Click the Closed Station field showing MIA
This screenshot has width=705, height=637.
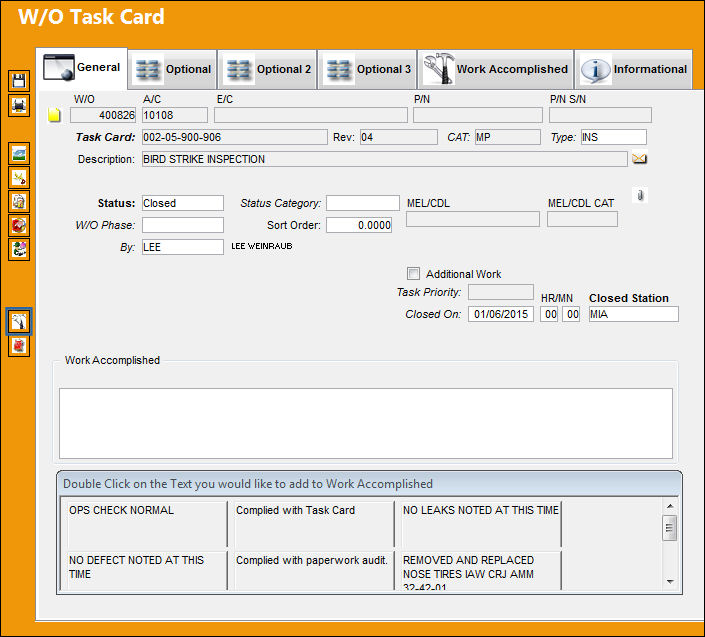tap(634, 314)
